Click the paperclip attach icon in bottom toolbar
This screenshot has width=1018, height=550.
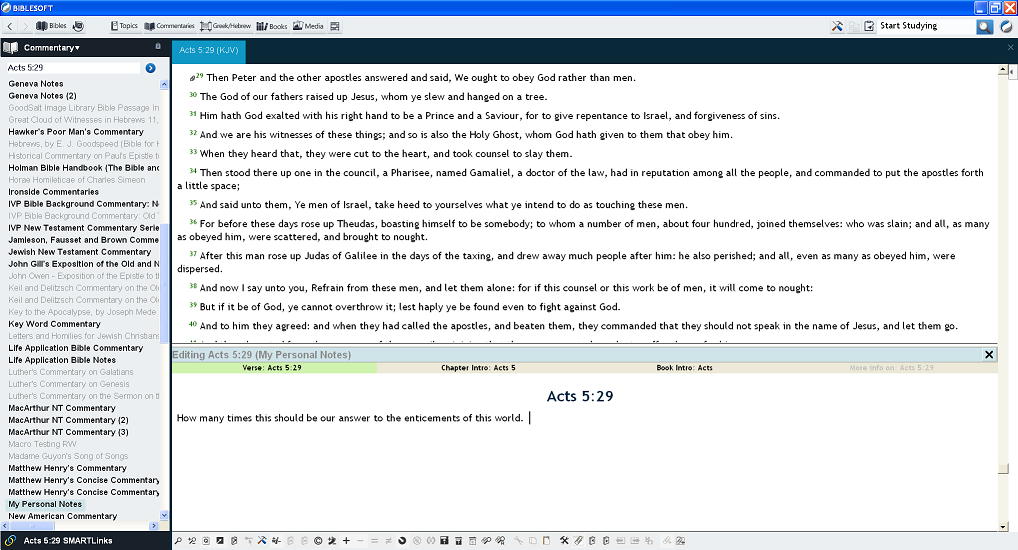[578, 540]
